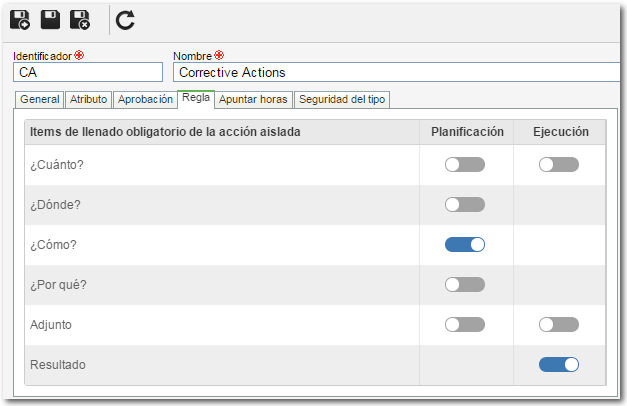
Task: Click the Ejecución column header
Action: [561, 132]
